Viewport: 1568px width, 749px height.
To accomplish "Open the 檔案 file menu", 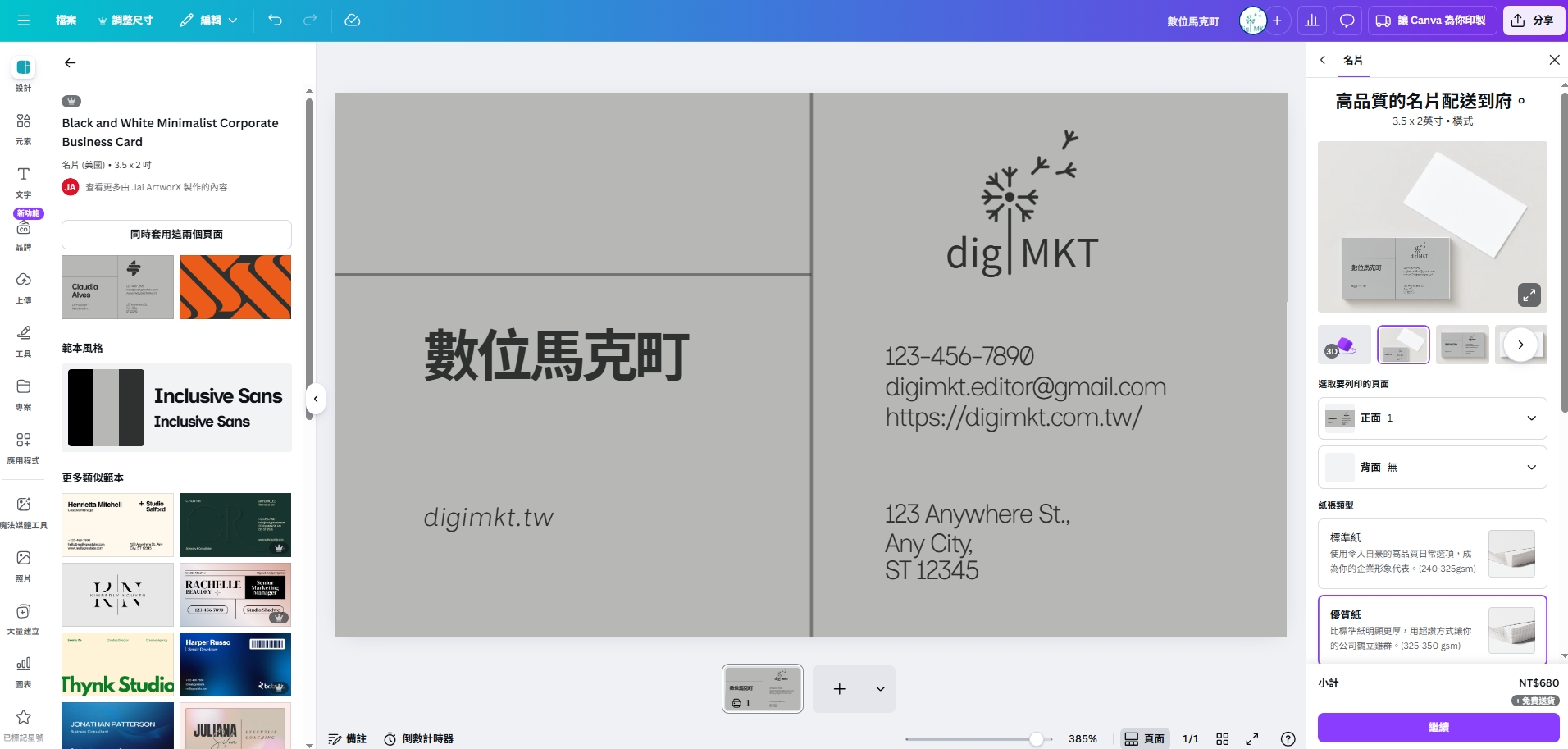I will click(x=66, y=20).
